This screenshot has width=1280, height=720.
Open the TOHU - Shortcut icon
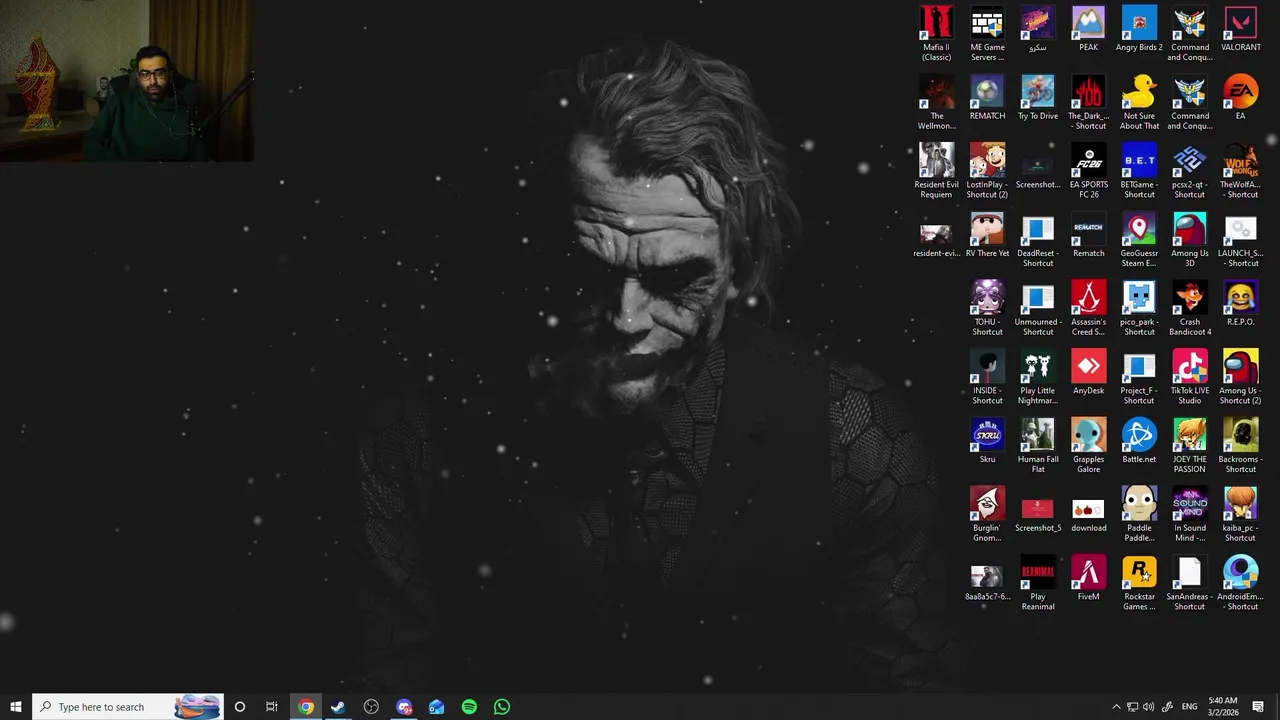coord(987,307)
